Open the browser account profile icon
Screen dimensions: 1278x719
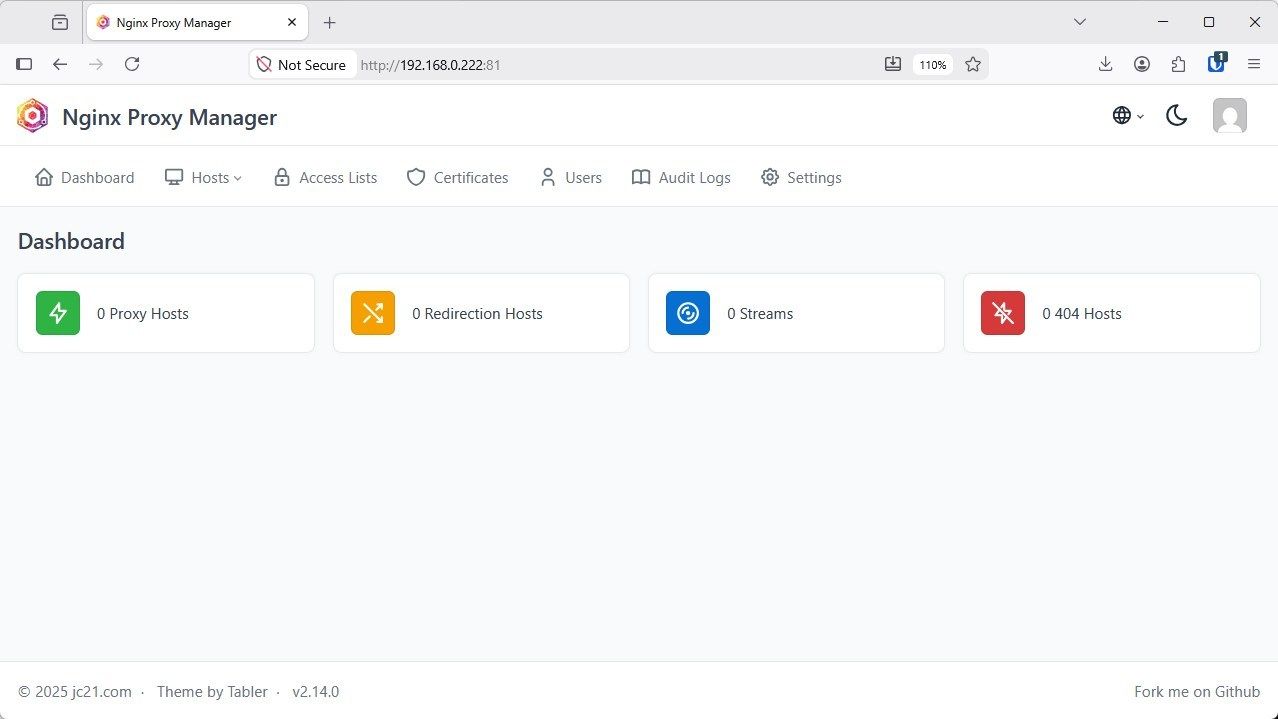(x=1142, y=64)
